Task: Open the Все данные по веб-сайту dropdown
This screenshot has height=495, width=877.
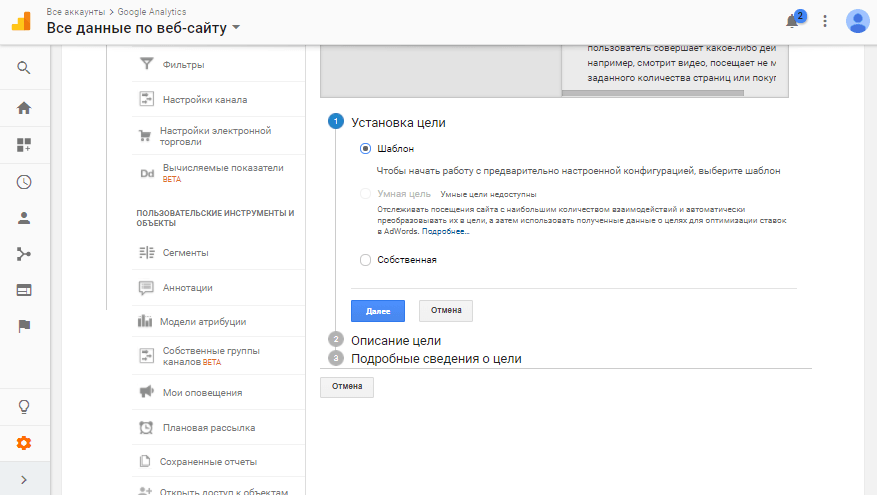Action: 143,28
